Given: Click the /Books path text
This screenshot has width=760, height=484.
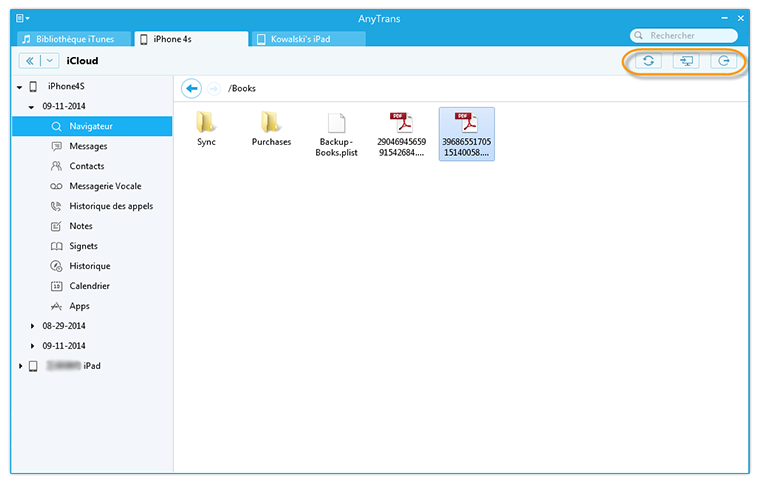Looking at the screenshot, I should 242,88.
